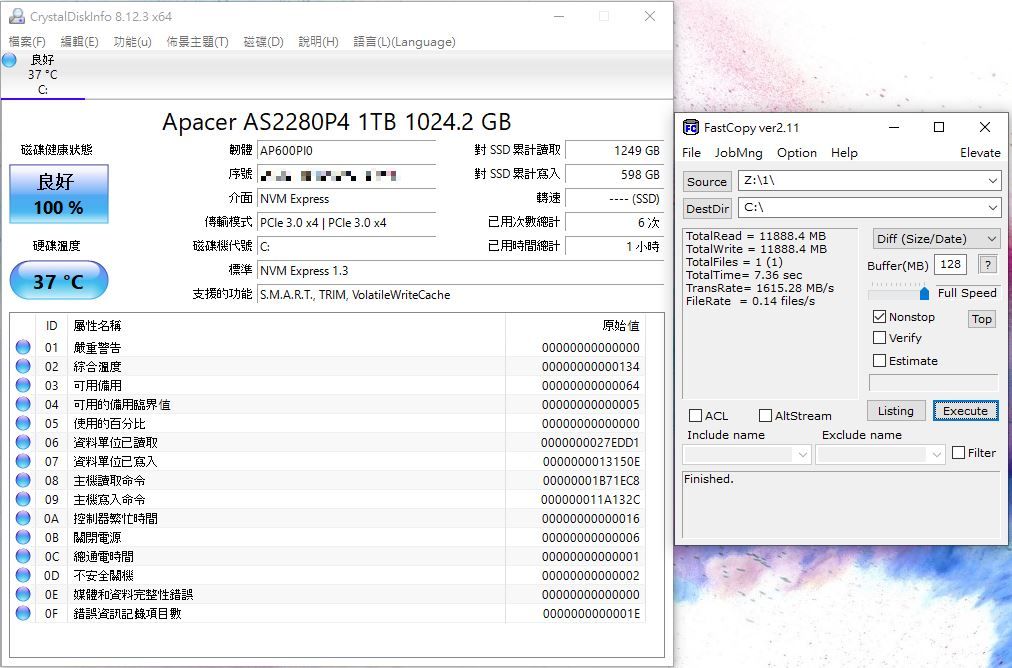
Task: Click the Finished. status log area
Action: (x=842, y=503)
